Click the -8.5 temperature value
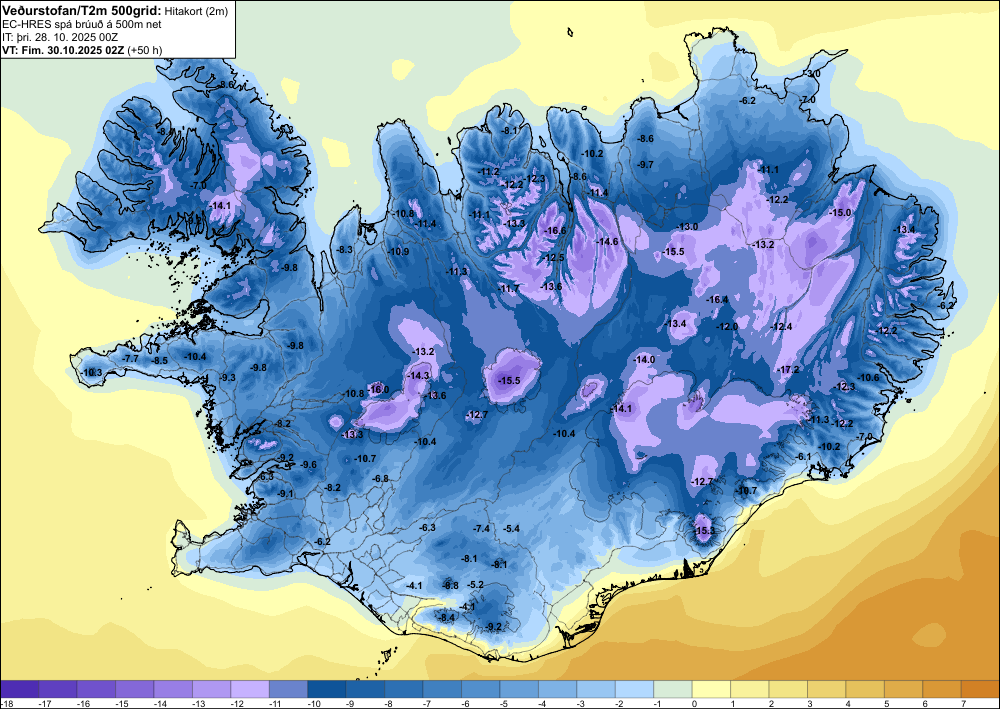 (159, 360)
